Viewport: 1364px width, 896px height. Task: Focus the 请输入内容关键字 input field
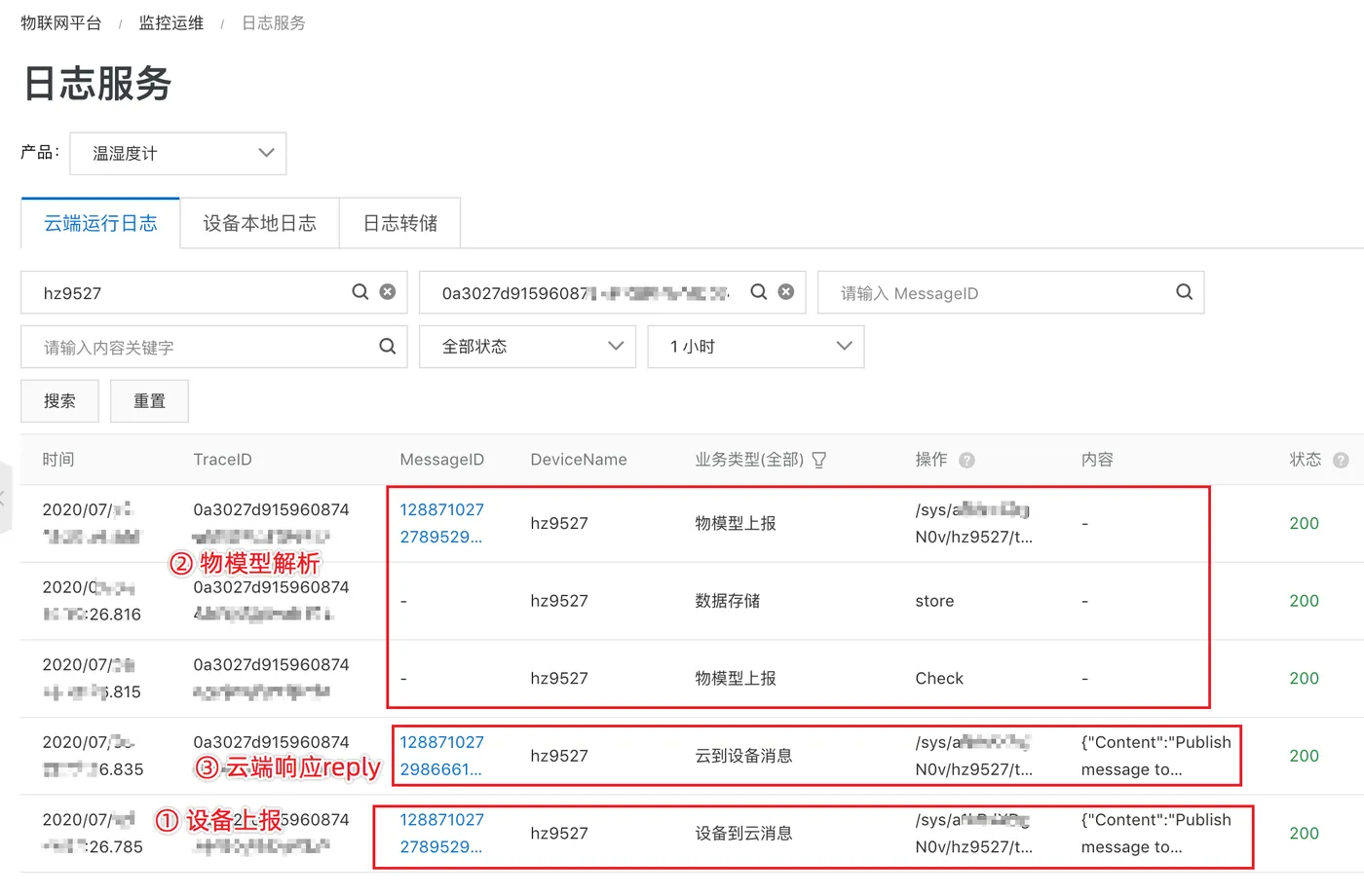(213, 347)
